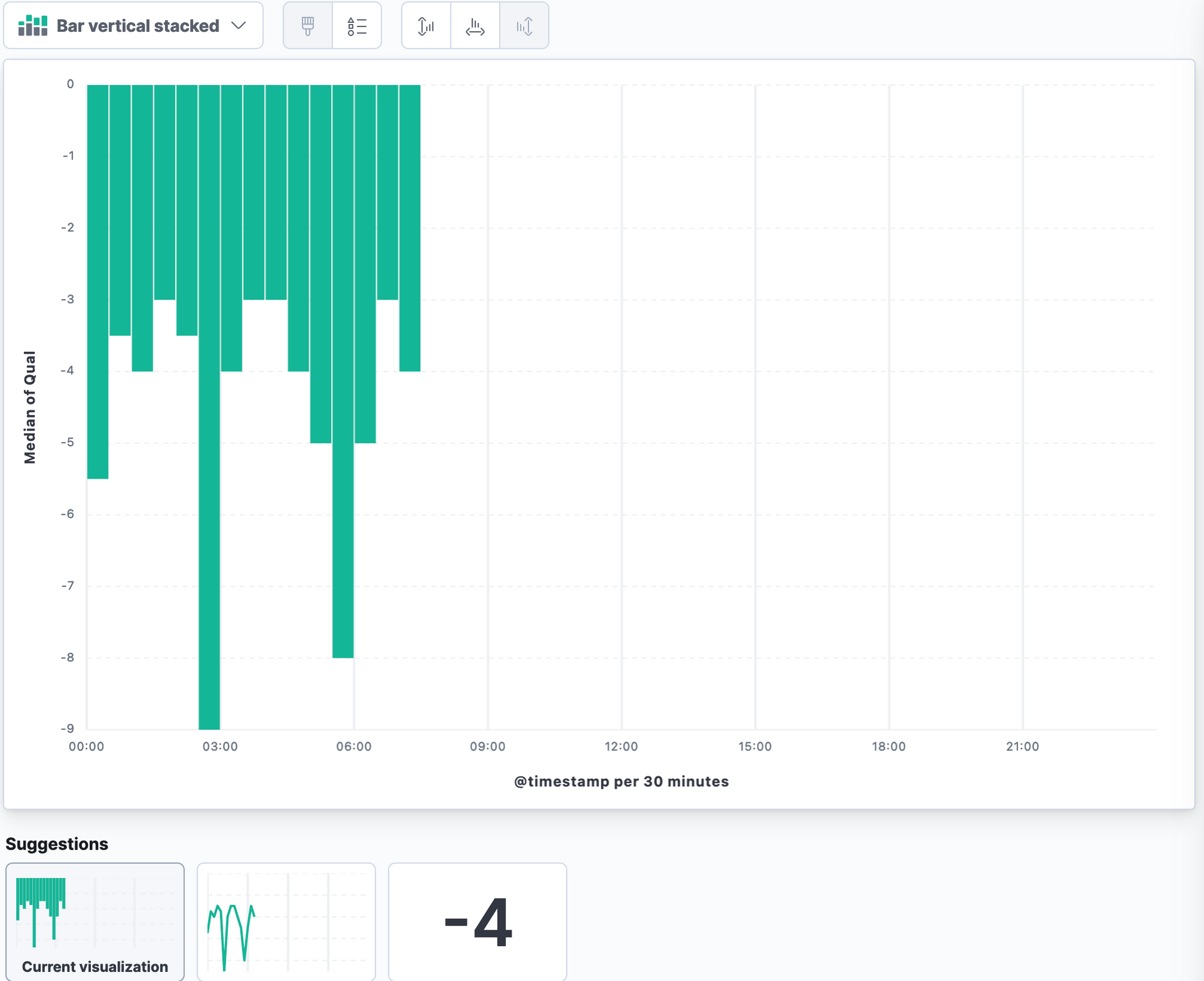Click '@timestamp per 30 minutes' axis title
This screenshot has width=1204, height=981.
tap(621, 781)
